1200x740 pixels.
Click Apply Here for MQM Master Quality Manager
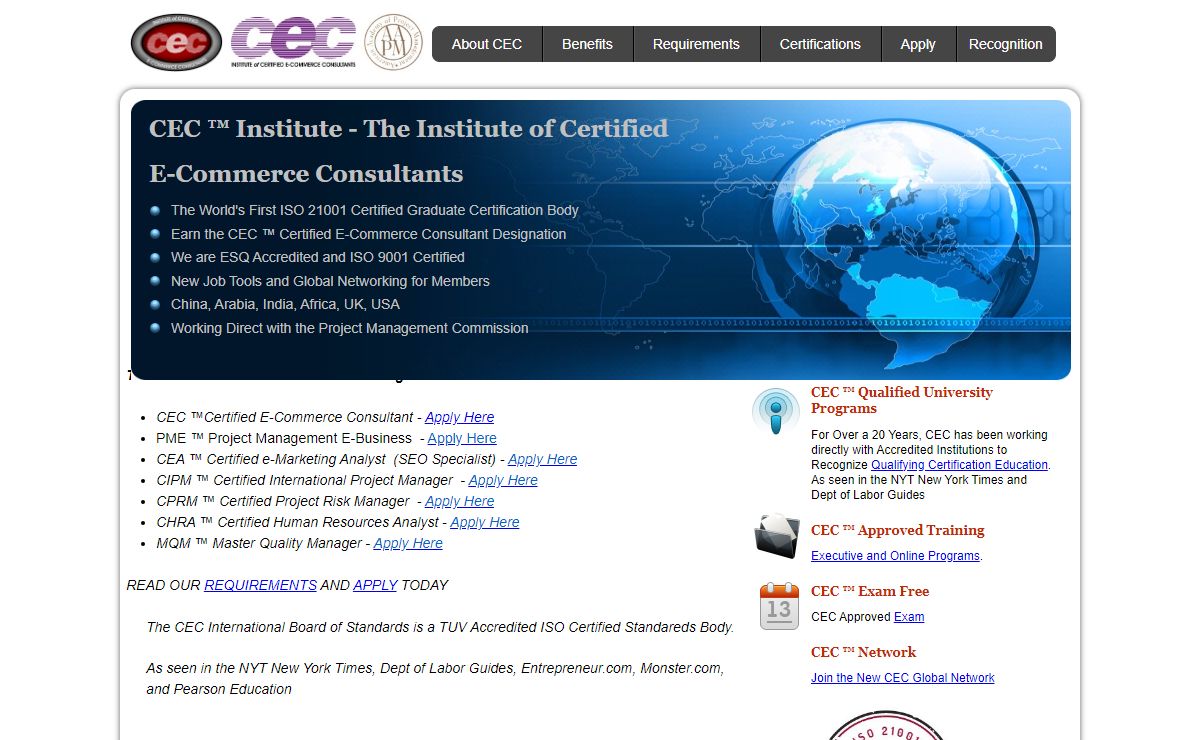pos(408,543)
